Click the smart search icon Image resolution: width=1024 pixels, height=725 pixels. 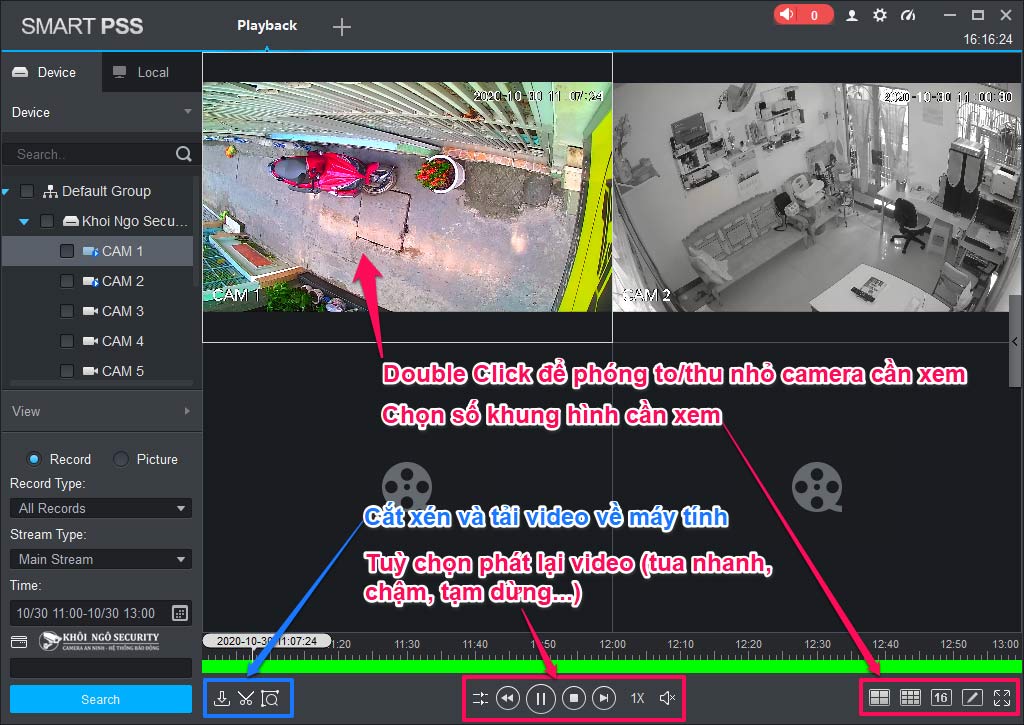point(270,698)
